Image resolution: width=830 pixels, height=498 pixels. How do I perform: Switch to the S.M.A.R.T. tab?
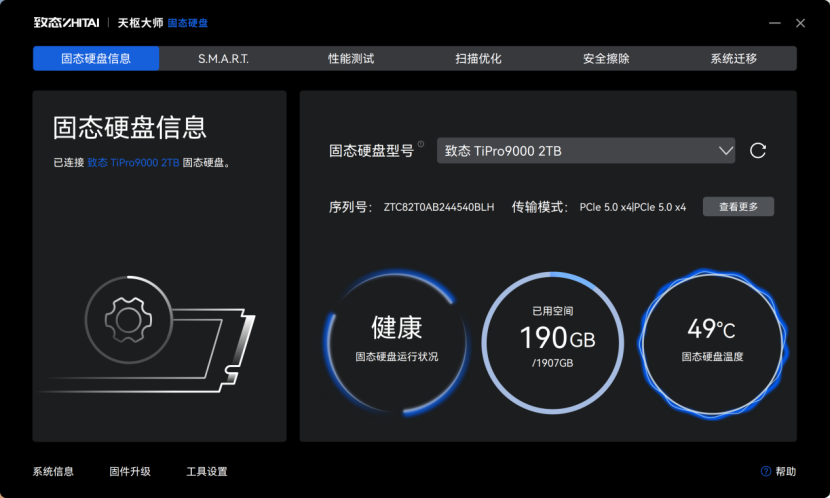223,59
